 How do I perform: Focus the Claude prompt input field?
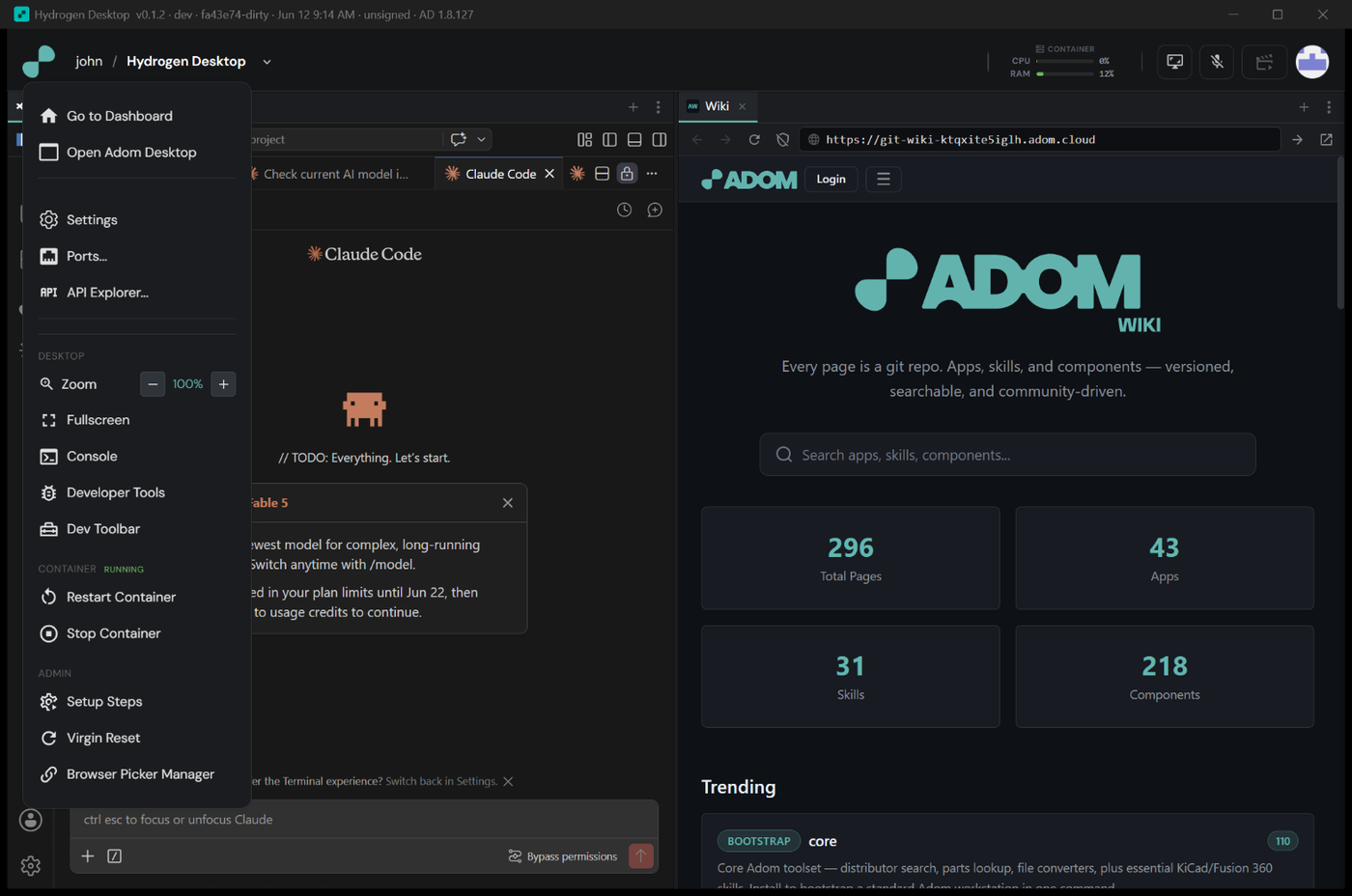(364, 820)
